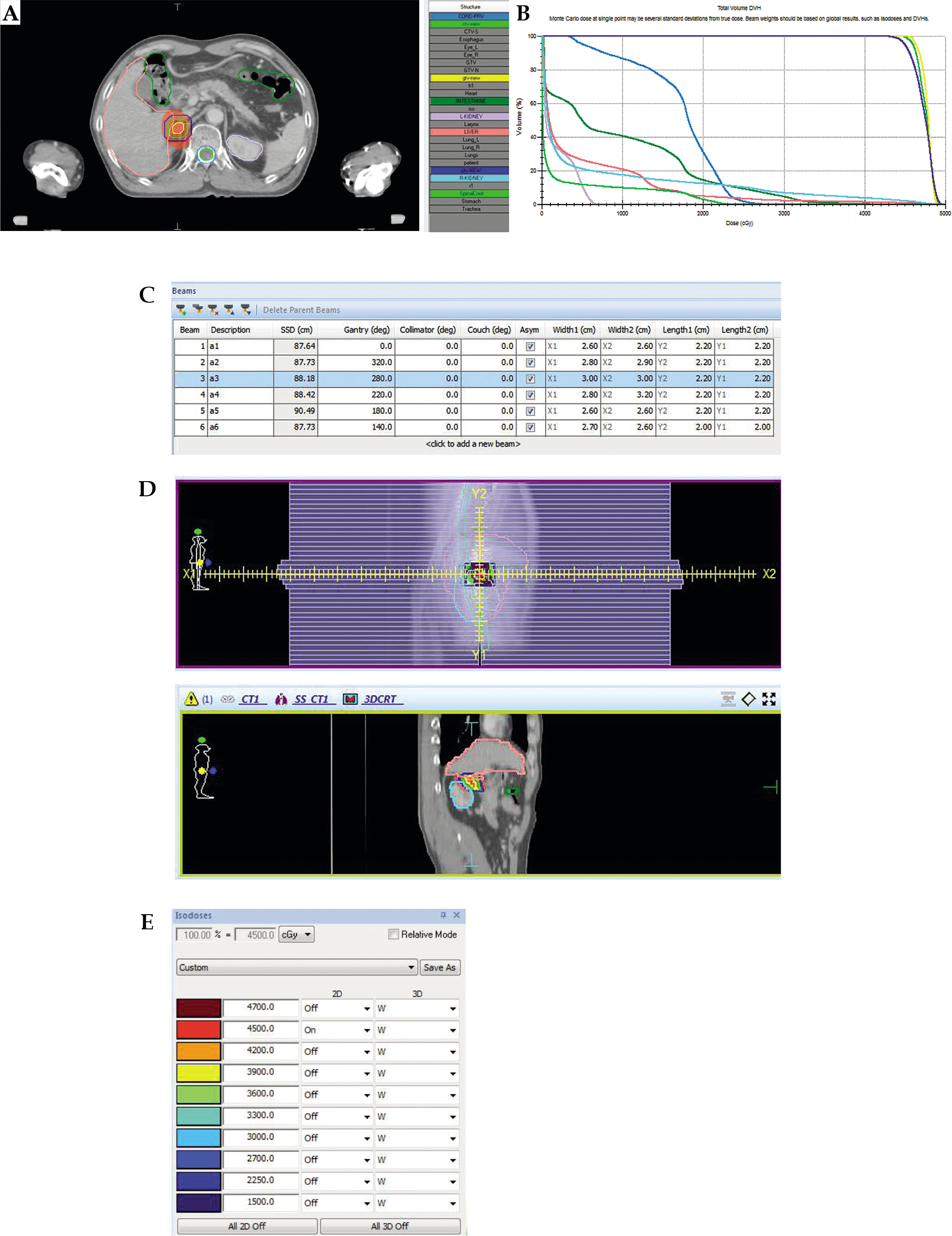This screenshot has width=952, height=1236.
Task: Toggle Asym checkbox for beam a4
Action: point(531,395)
